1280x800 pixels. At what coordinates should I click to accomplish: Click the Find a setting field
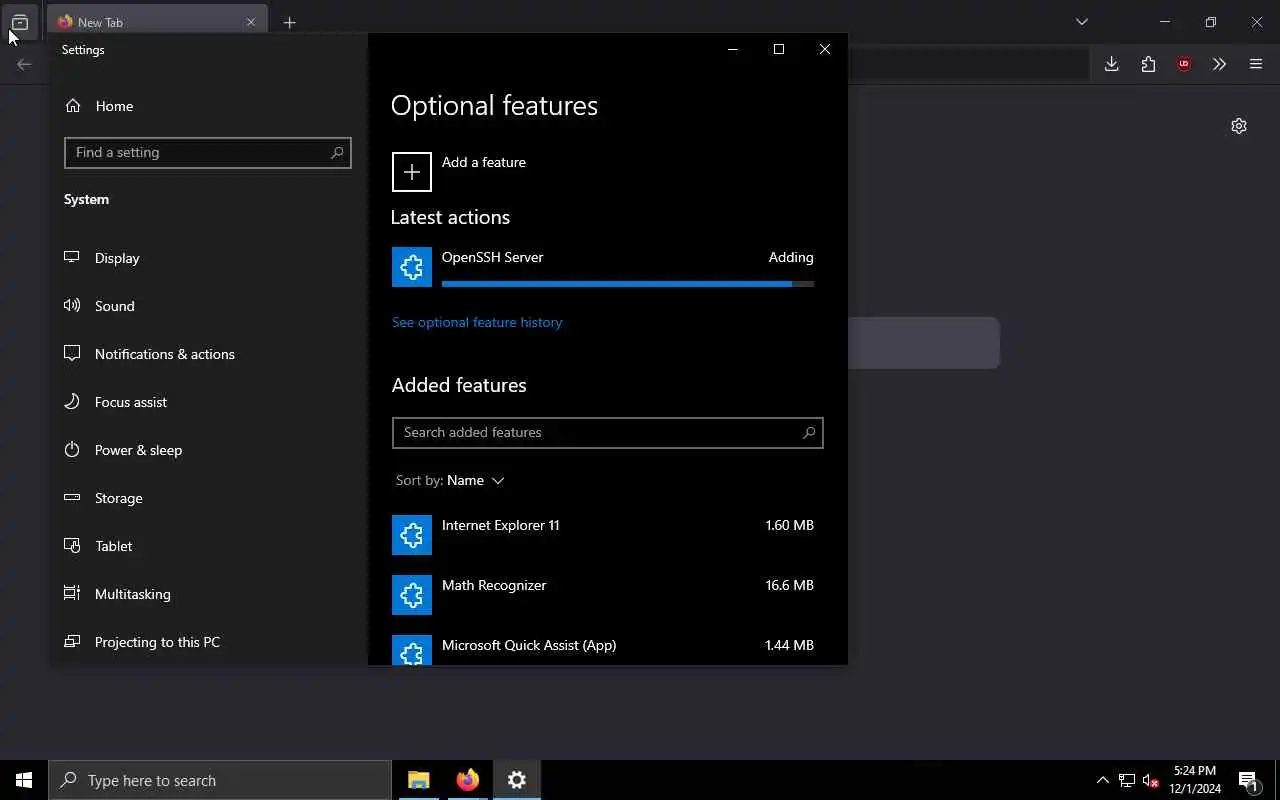[x=207, y=152]
